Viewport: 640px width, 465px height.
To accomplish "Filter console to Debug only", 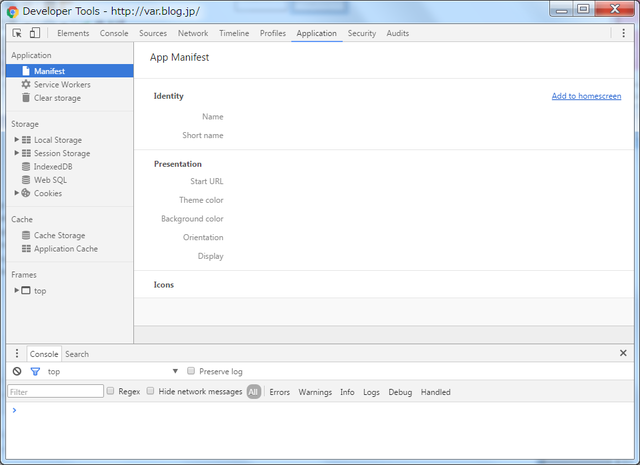I will point(400,392).
